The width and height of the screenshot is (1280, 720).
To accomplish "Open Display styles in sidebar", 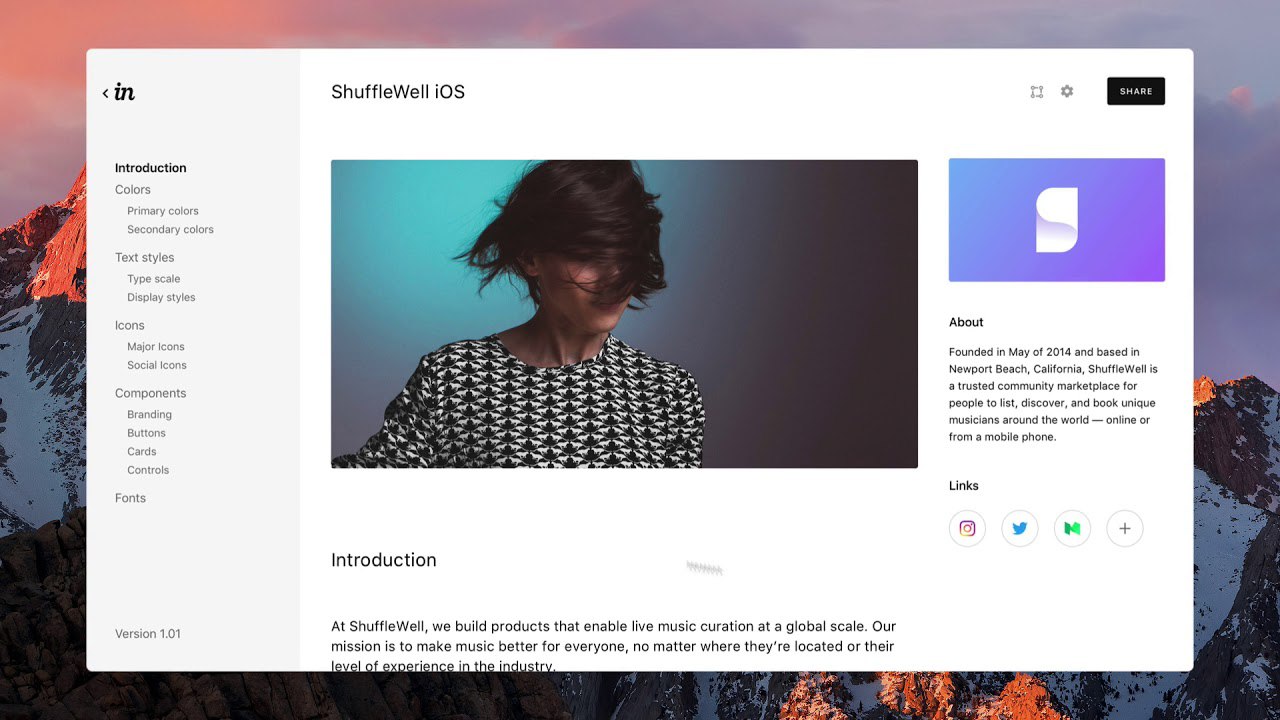I will tap(161, 297).
